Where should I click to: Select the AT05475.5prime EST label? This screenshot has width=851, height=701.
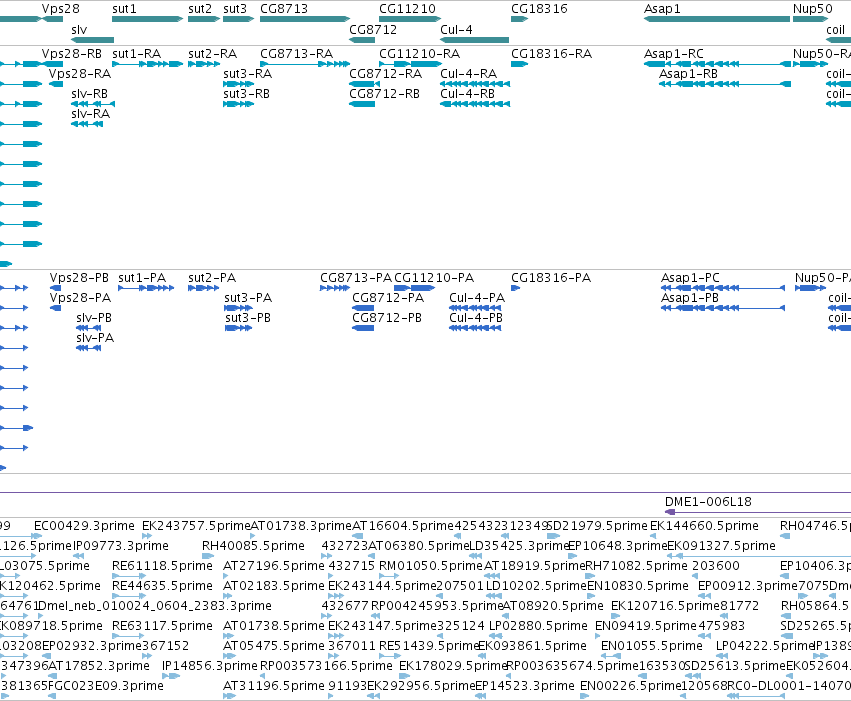(x=274, y=646)
